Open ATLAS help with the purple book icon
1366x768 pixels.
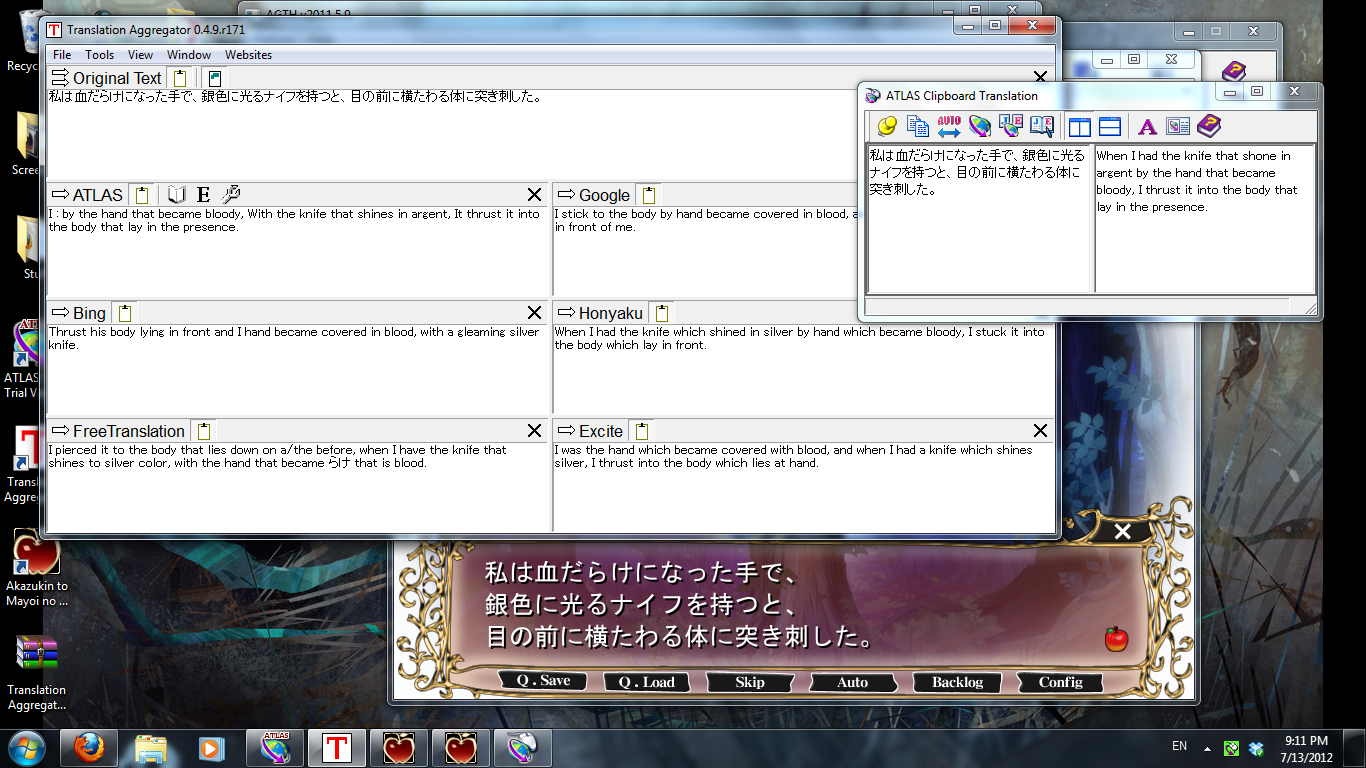pos(1209,126)
